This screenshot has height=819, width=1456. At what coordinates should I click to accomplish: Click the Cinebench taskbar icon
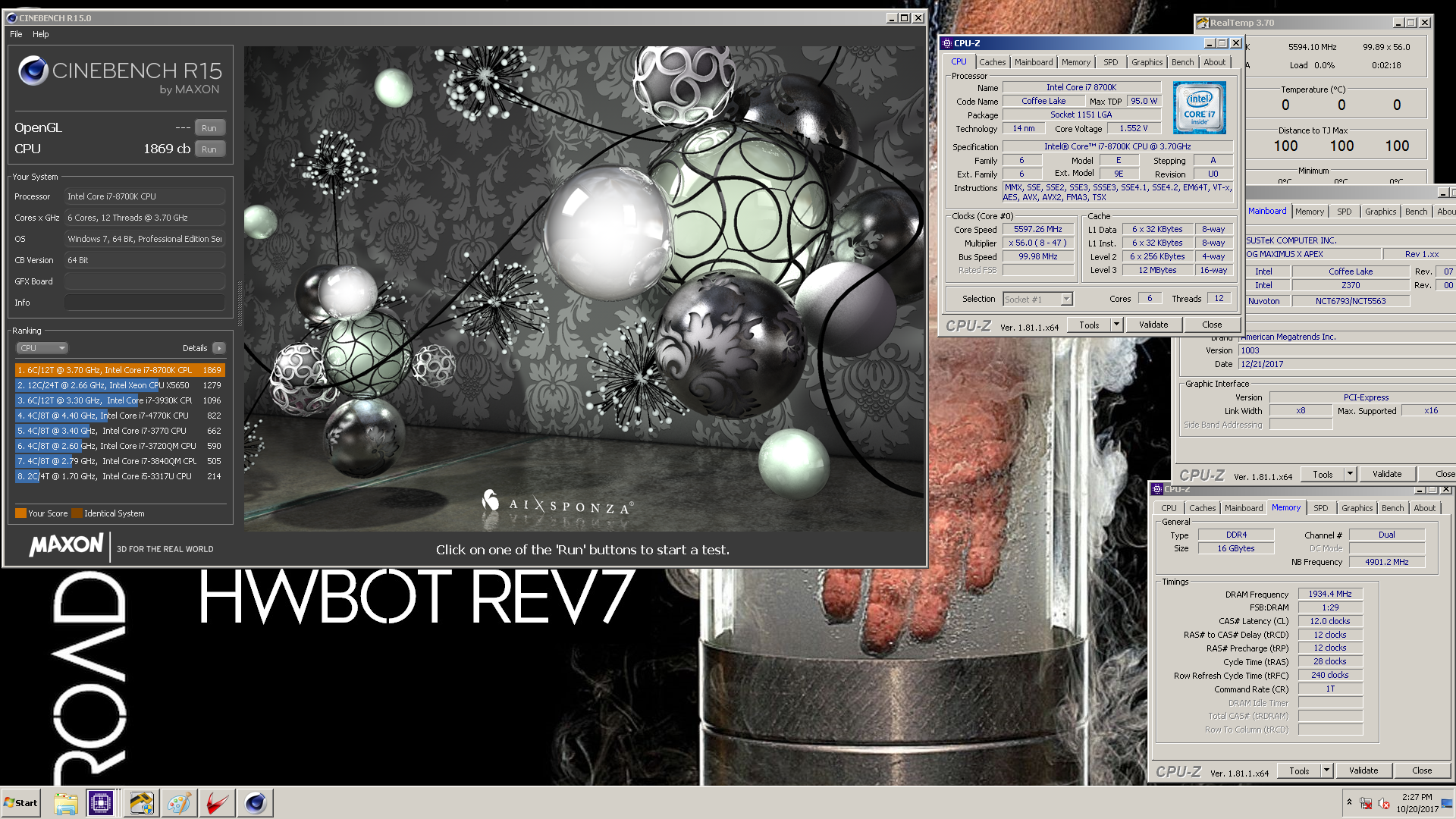point(255,803)
